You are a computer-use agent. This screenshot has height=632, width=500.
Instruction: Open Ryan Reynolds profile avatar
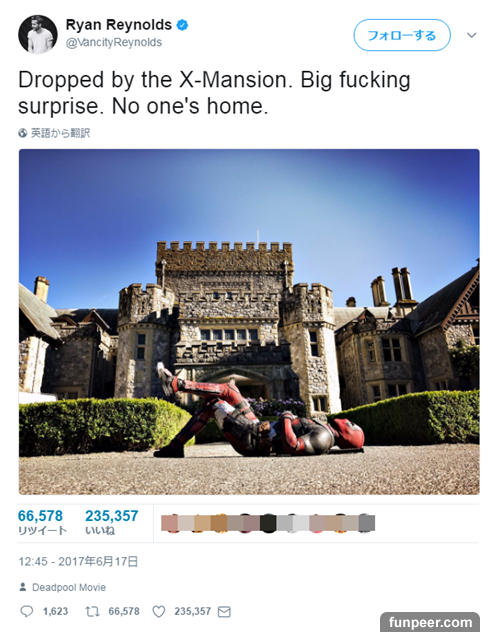(37, 34)
